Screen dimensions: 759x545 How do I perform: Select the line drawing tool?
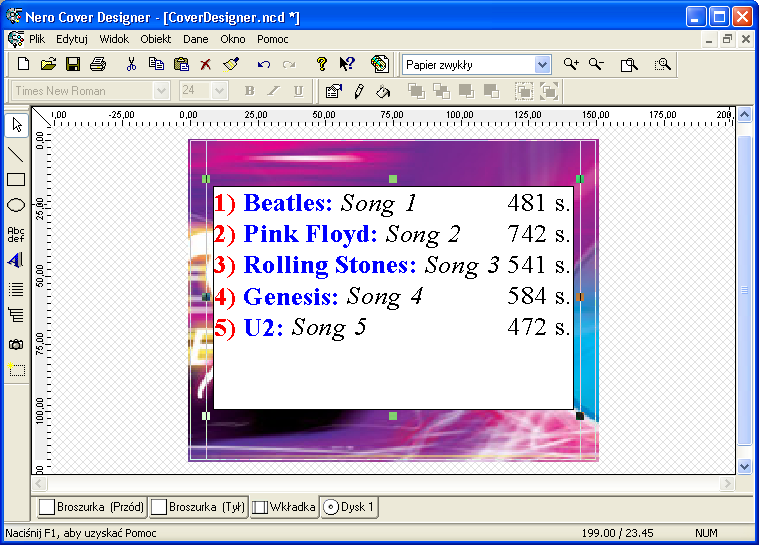[16, 155]
